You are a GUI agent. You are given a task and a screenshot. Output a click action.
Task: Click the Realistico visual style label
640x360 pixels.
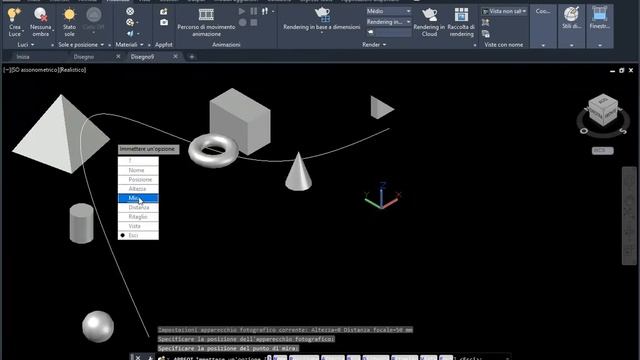click(73, 70)
